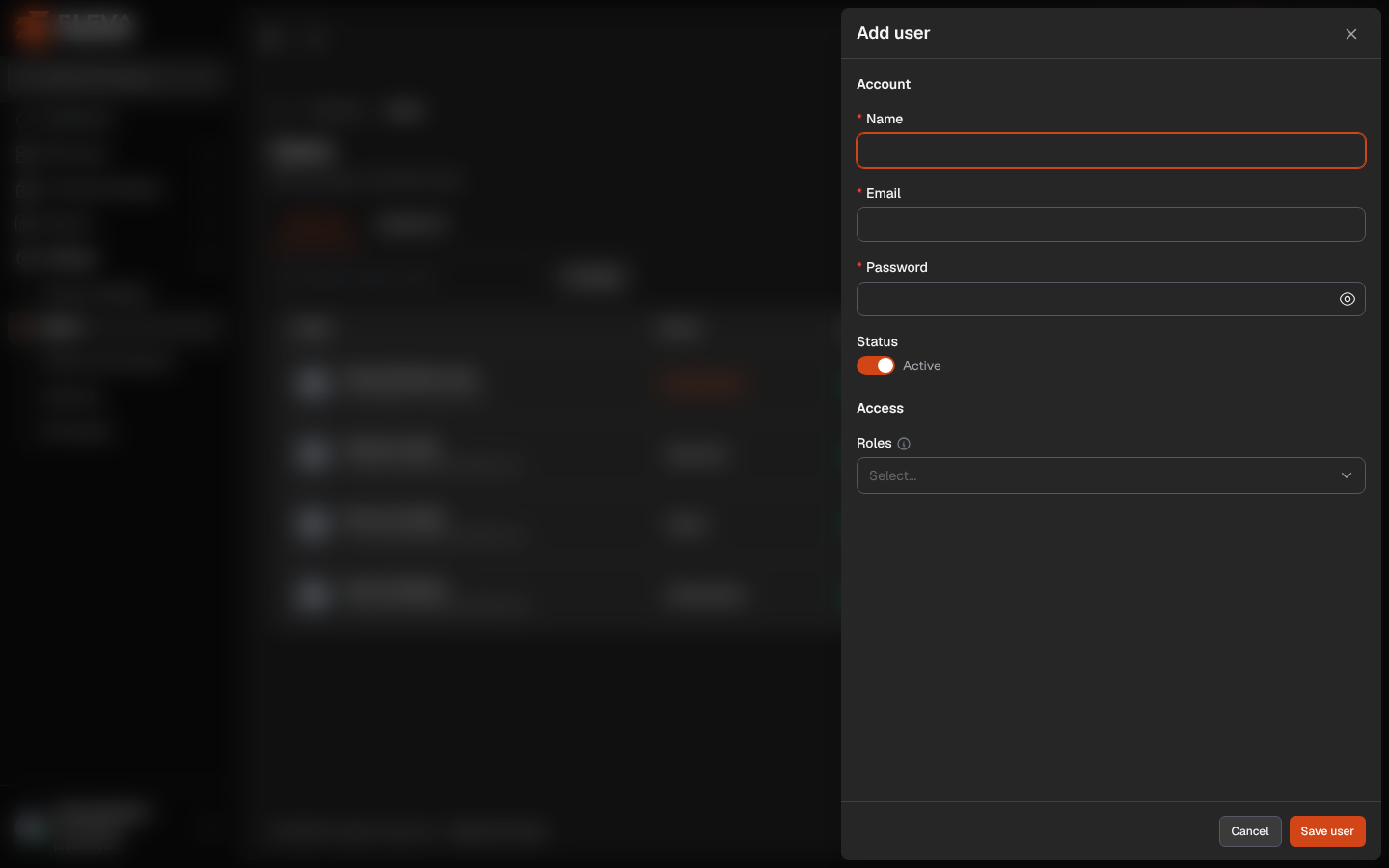Viewport: 1389px width, 868px height.
Task: Focus the Email input field
Action: coord(1111,225)
